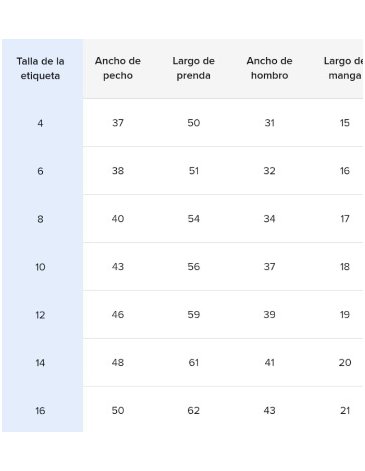Click size 14 row label
This screenshot has height=471, width=365.
pos(40,363)
